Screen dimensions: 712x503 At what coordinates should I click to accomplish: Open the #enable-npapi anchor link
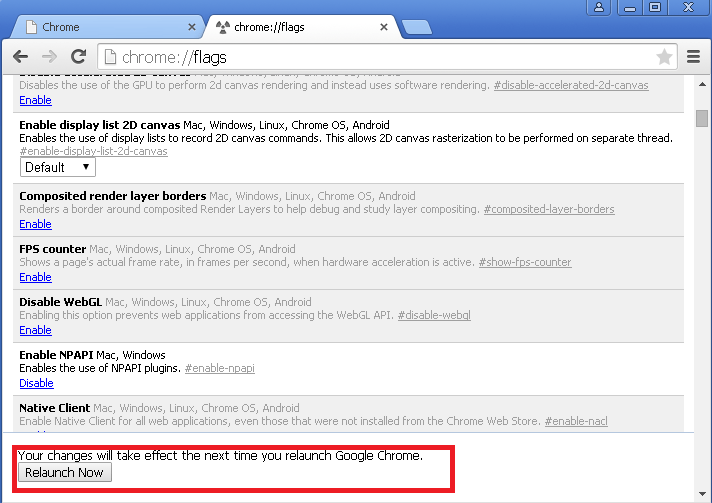[x=220, y=368]
